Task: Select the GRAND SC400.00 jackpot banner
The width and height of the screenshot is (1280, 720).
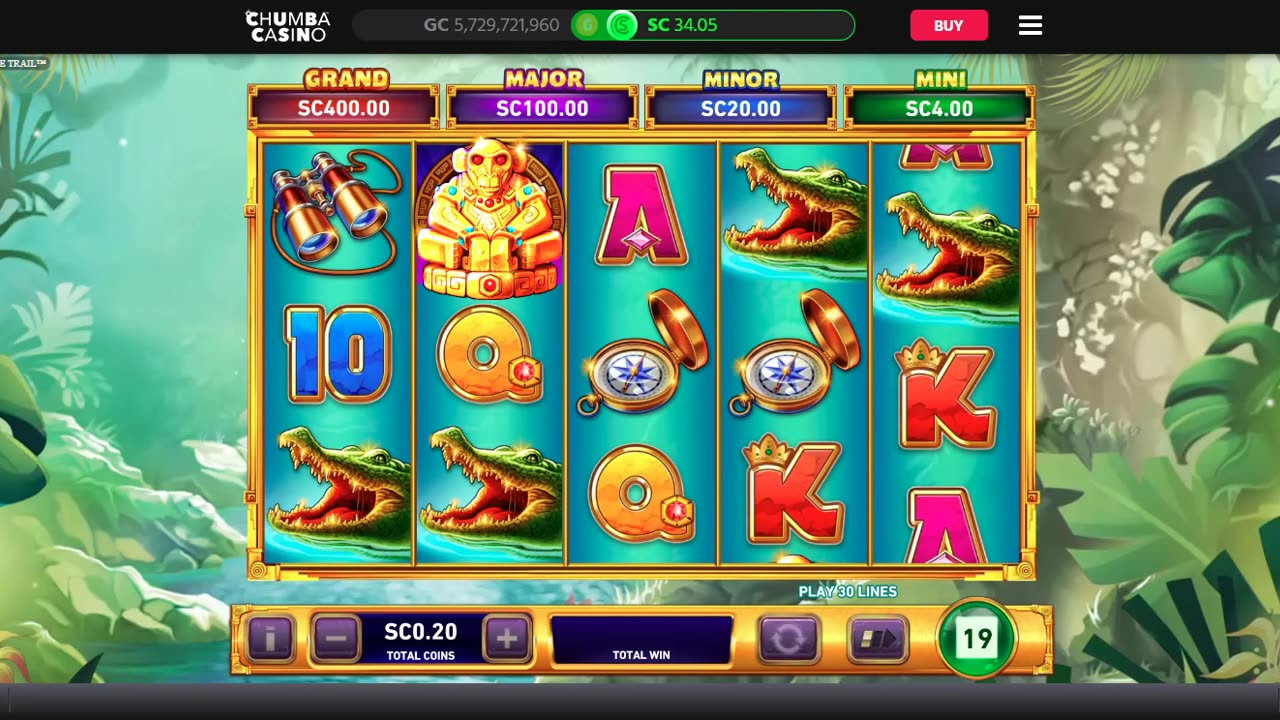Action: (344, 99)
